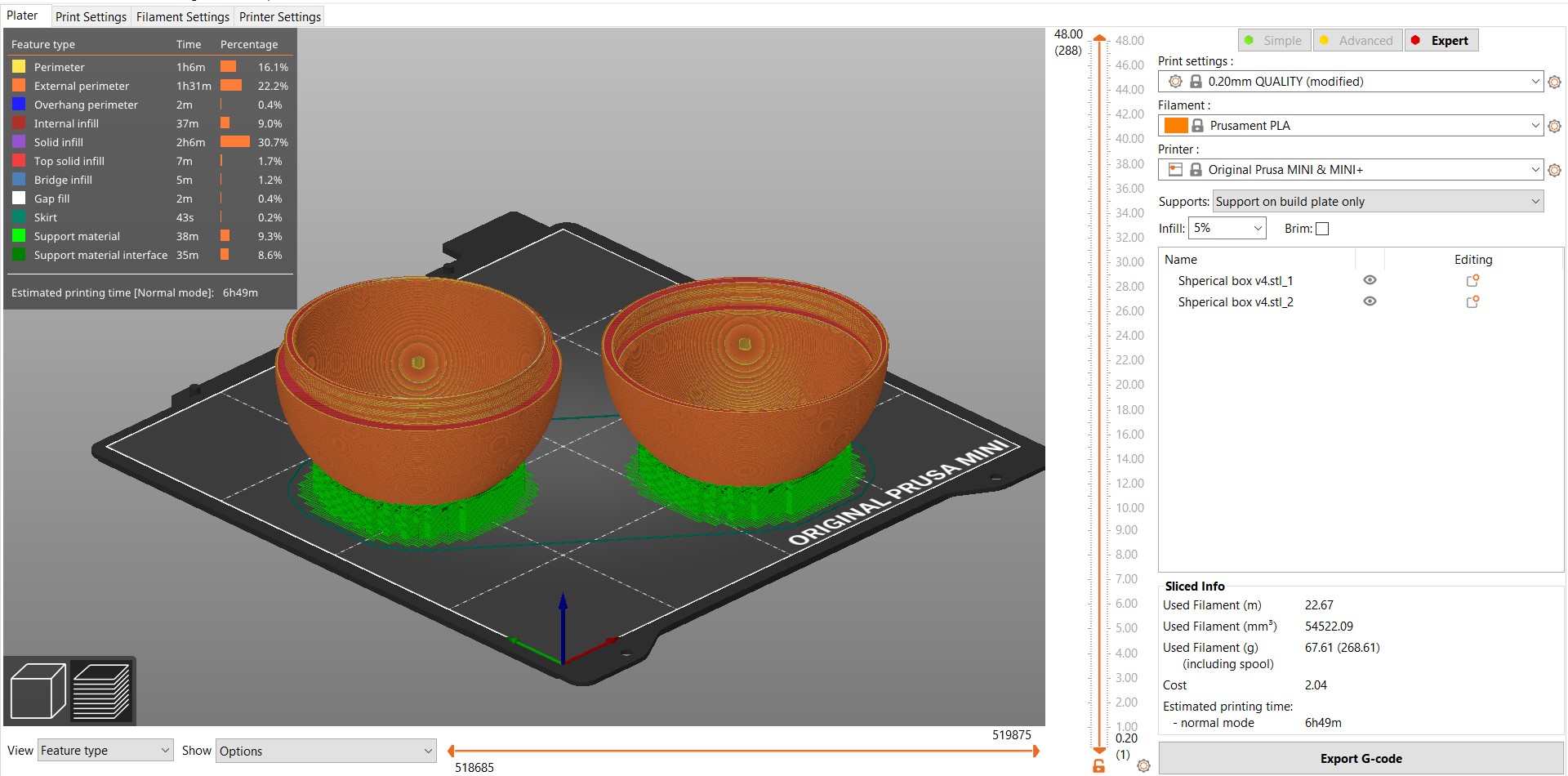Toggle Support material interface row in legend
Screen dimensions: 1568x776
click(x=150, y=255)
